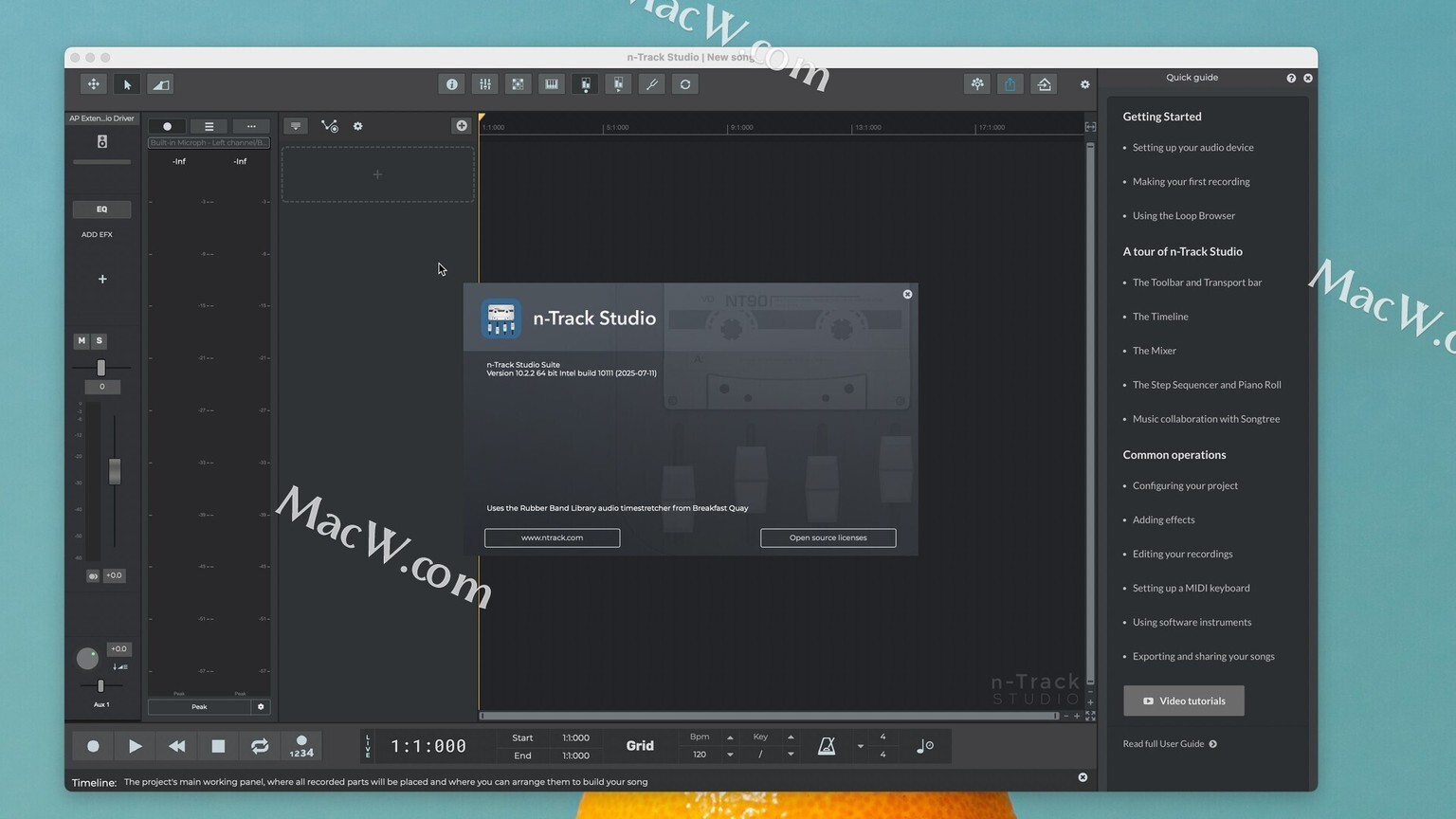Toggle the loop playback button
The width and height of the screenshot is (1456, 819).
(260, 746)
